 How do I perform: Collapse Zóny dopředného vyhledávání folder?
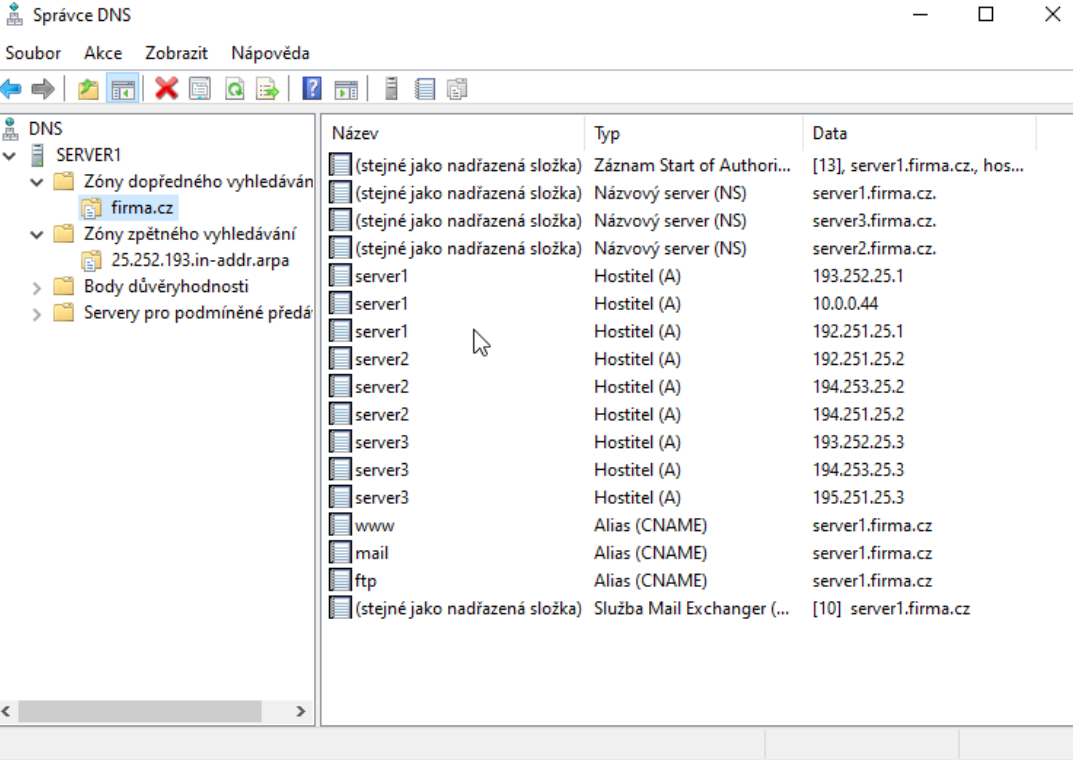click(x=37, y=182)
